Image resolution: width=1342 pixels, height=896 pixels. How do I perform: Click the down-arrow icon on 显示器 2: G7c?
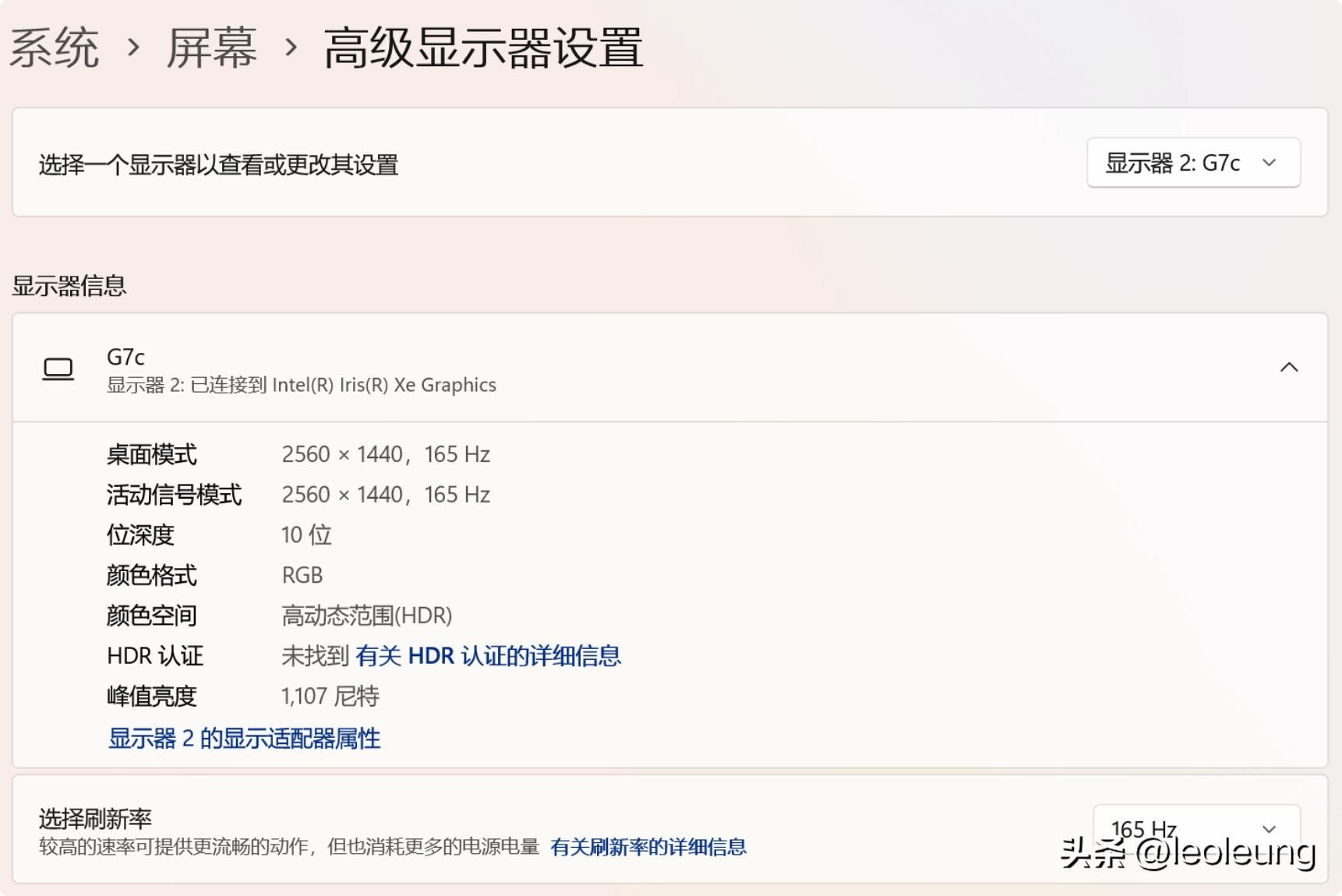point(1272,163)
